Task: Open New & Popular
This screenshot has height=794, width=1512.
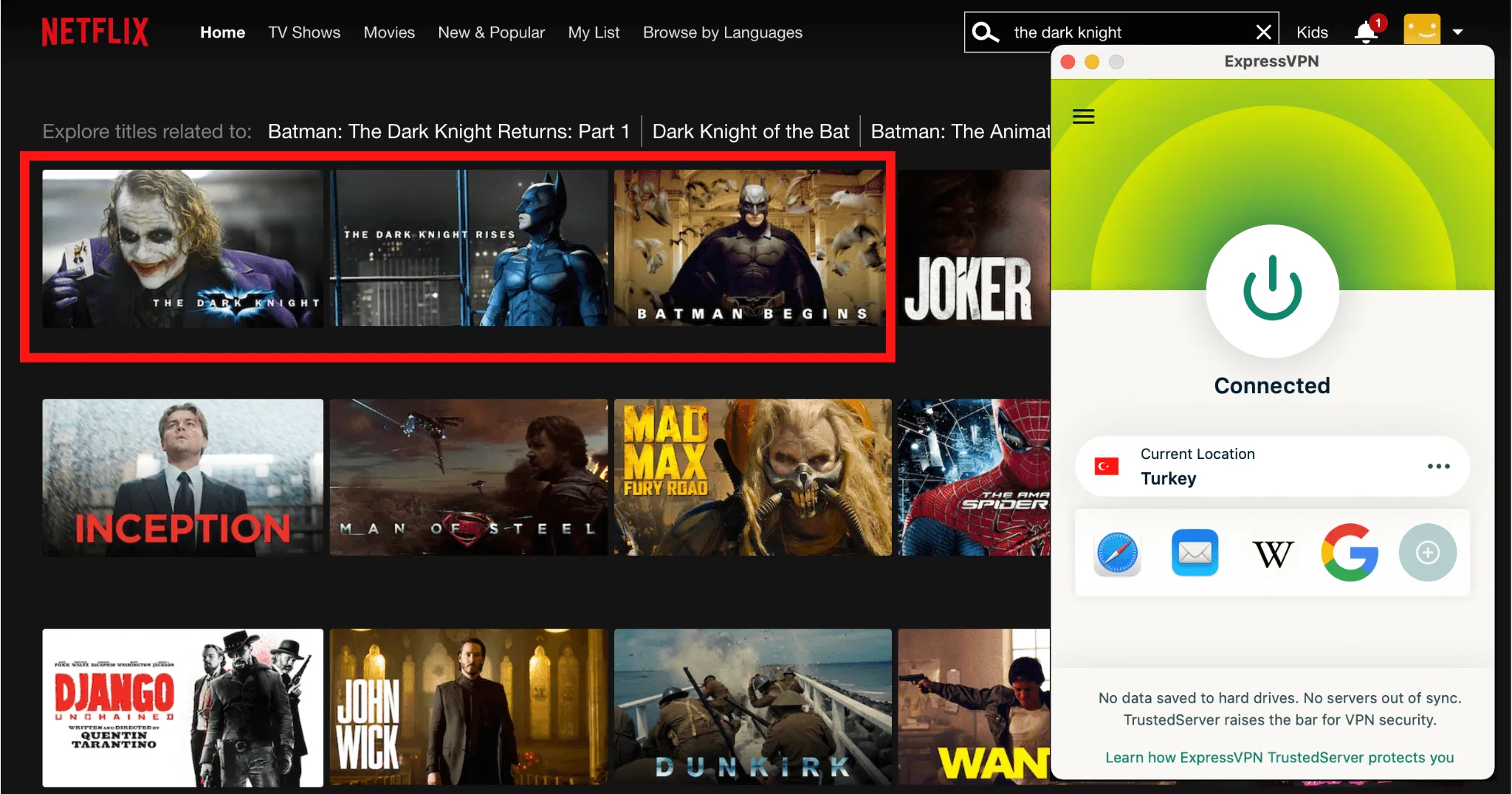Action: pos(491,32)
